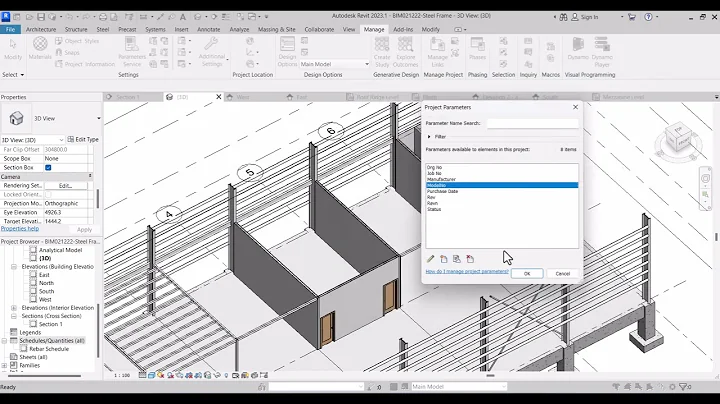Screen dimensions: 720x404
Task: Click the Object Styles button
Action: 77,41
